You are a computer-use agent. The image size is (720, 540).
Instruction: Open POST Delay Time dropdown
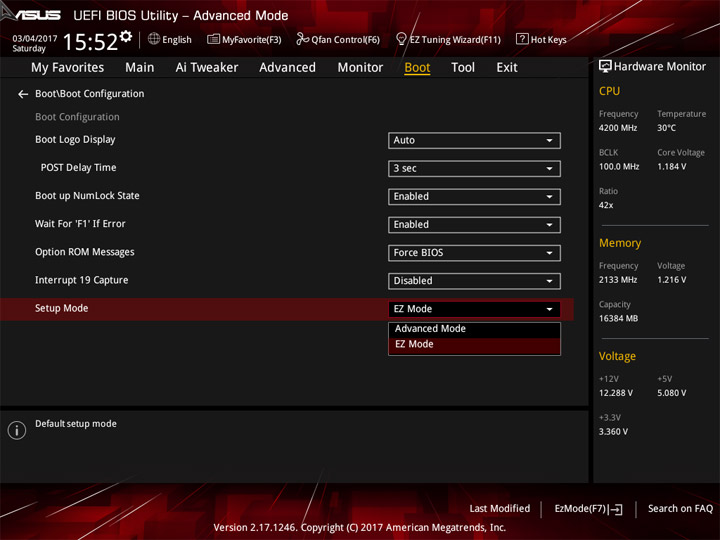(474, 169)
